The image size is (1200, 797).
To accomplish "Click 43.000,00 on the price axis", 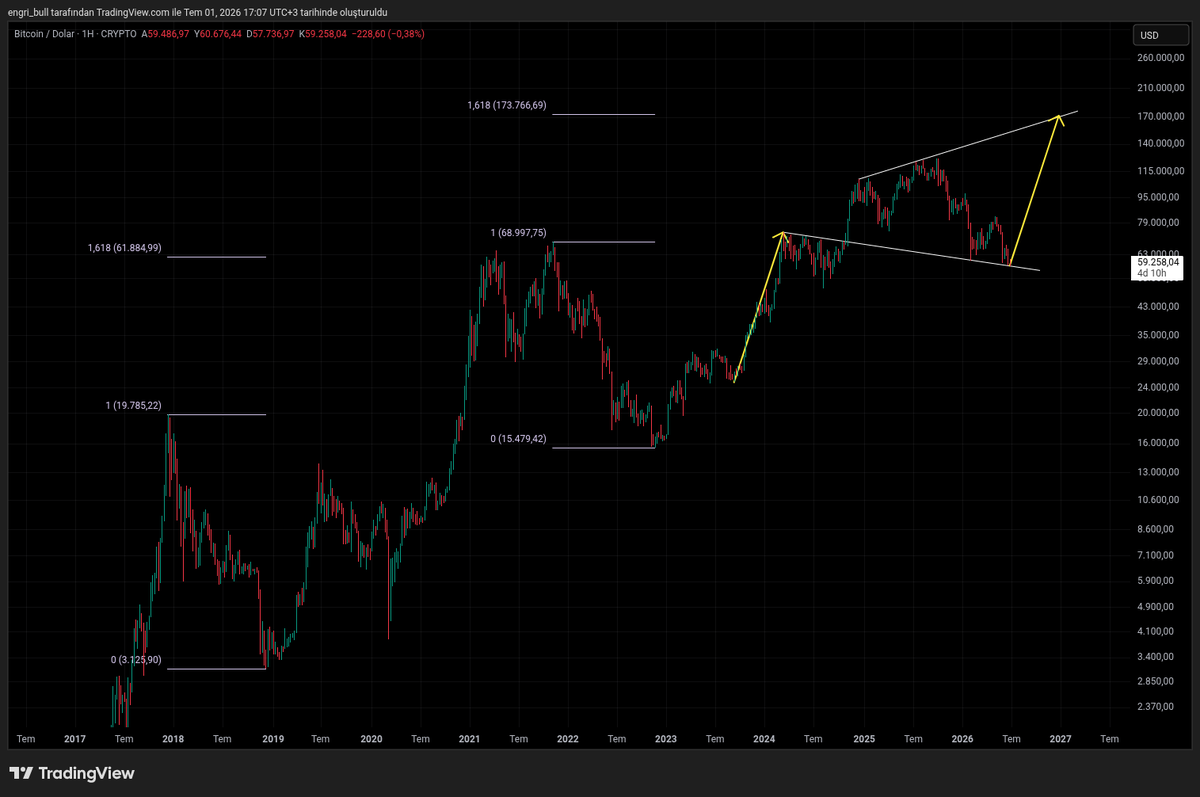I will pos(1160,306).
